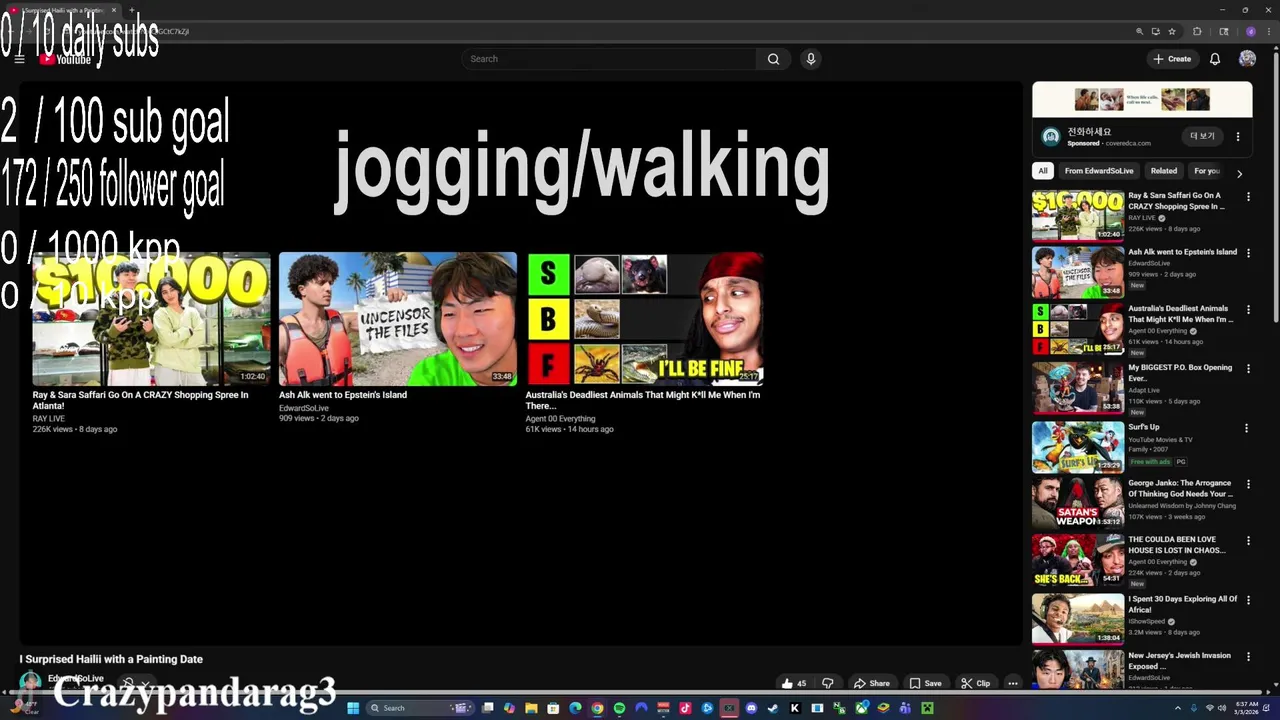Share the video
The width and height of the screenshot is (1280, 720).
pos(871,683)
